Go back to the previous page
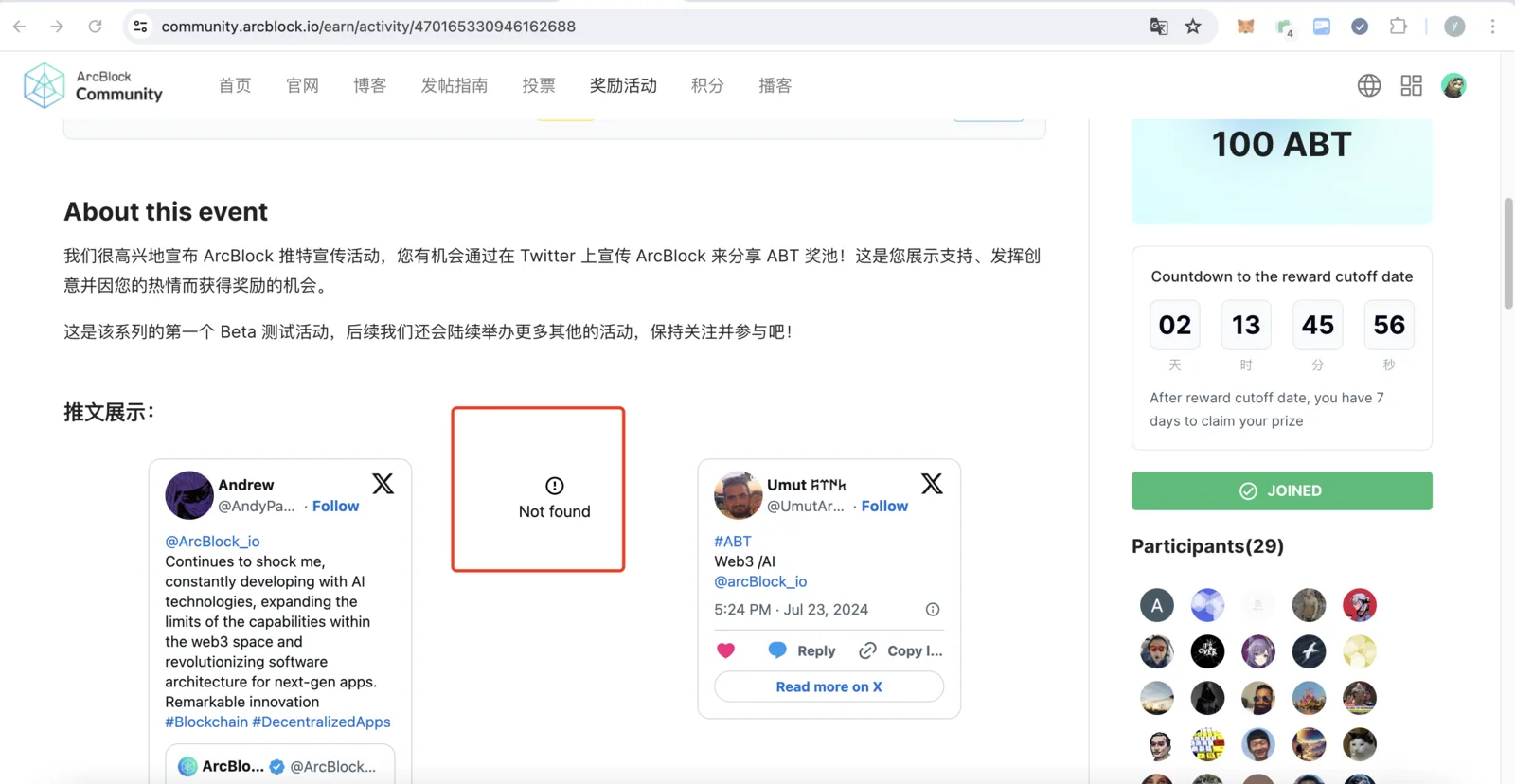Screen dimensions: 1515x784 coord(20,27)
